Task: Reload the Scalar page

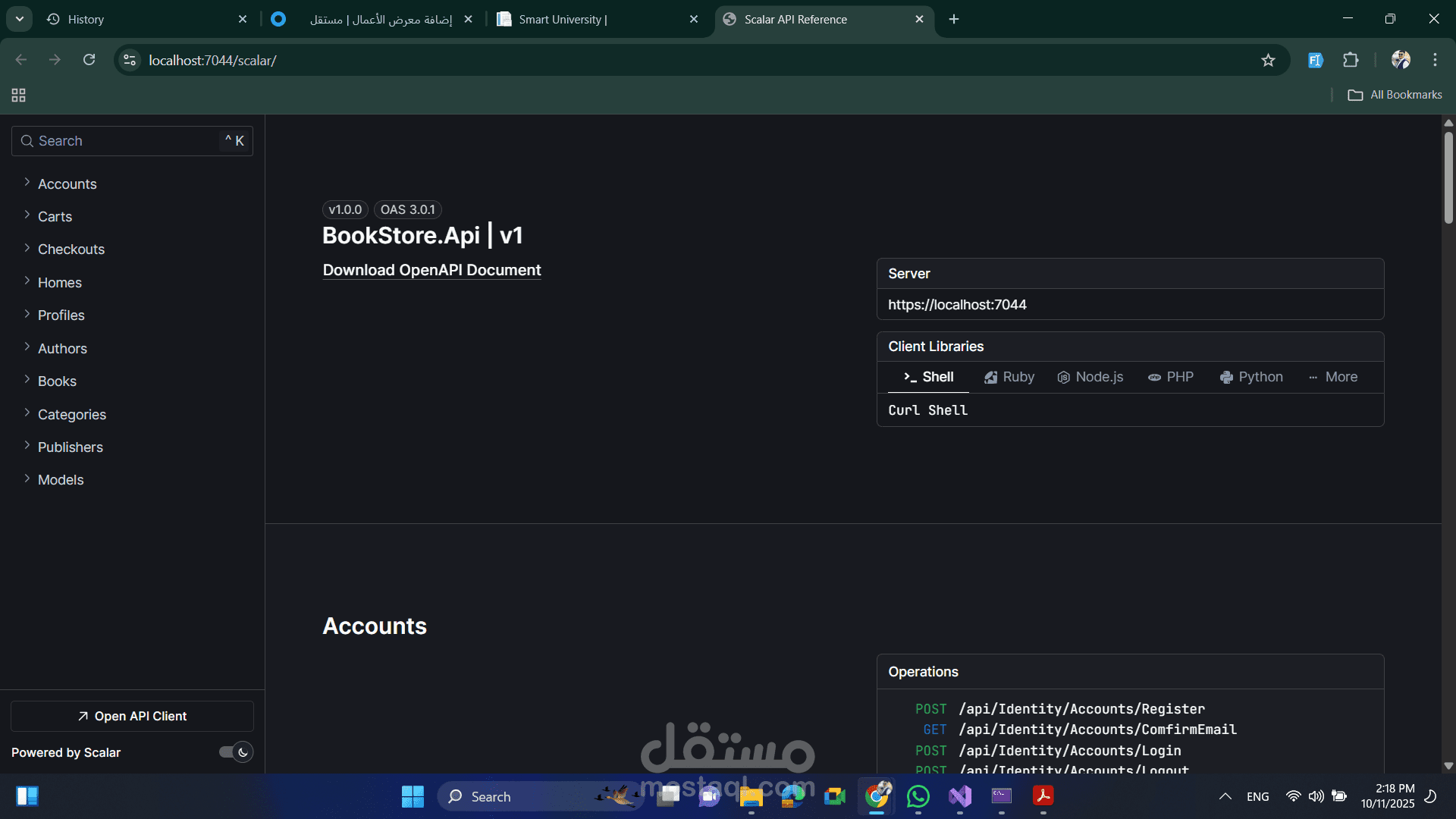Action: (x=89, y=60)
